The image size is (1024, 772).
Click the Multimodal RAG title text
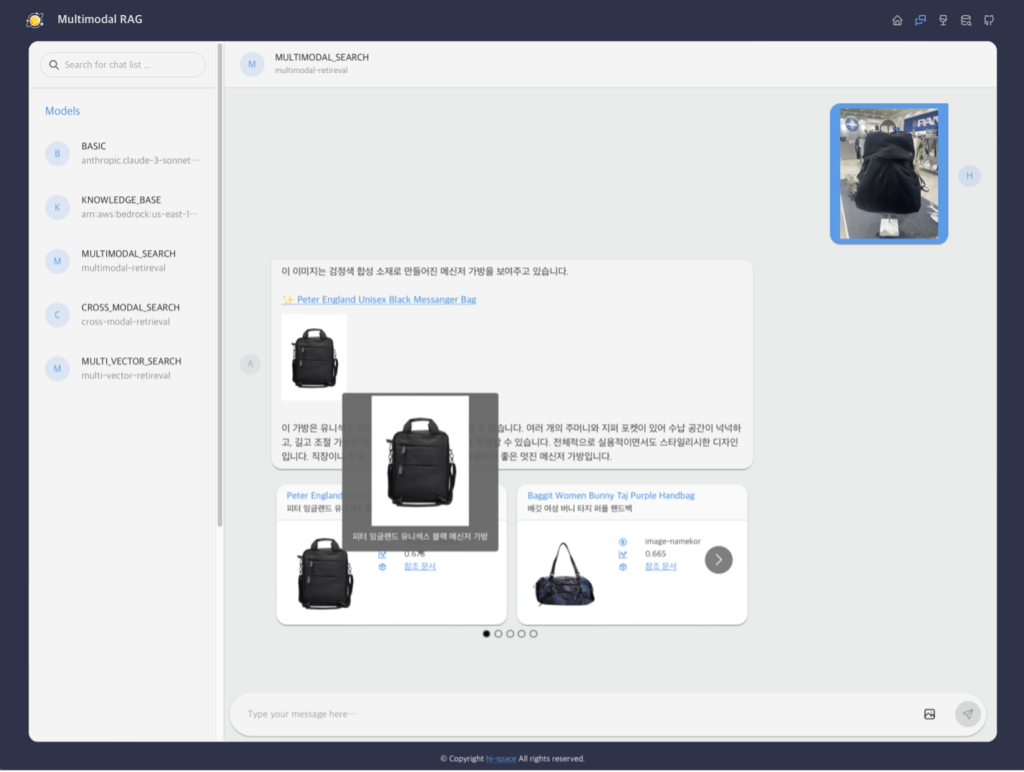coord(100,20)
